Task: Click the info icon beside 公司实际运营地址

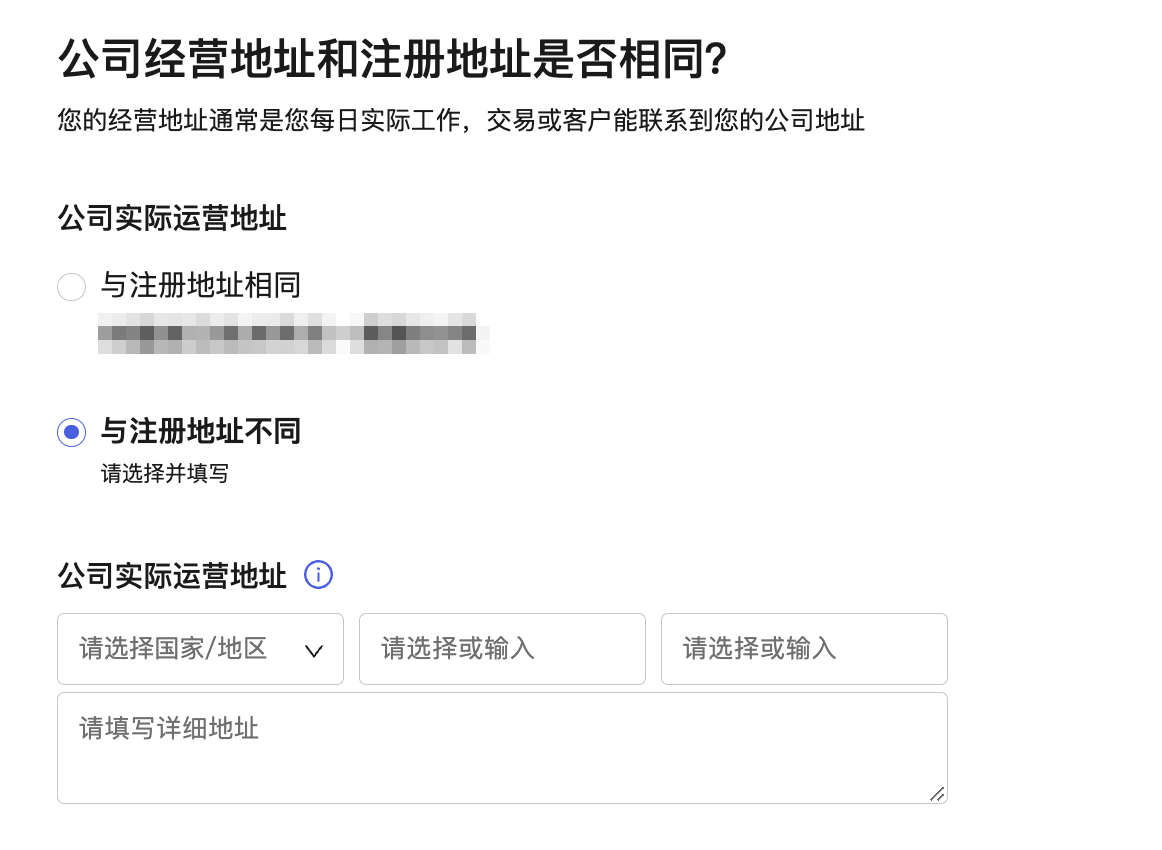Action: pyautogui.click(x=318, y=575)
